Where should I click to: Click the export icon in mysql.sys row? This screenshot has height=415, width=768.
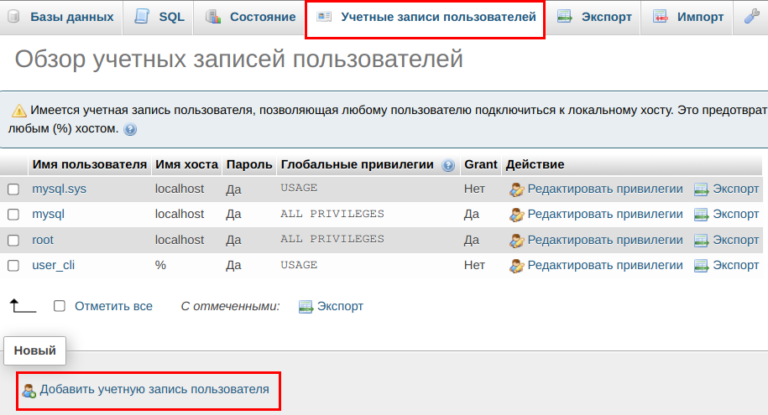click(701, 189)
